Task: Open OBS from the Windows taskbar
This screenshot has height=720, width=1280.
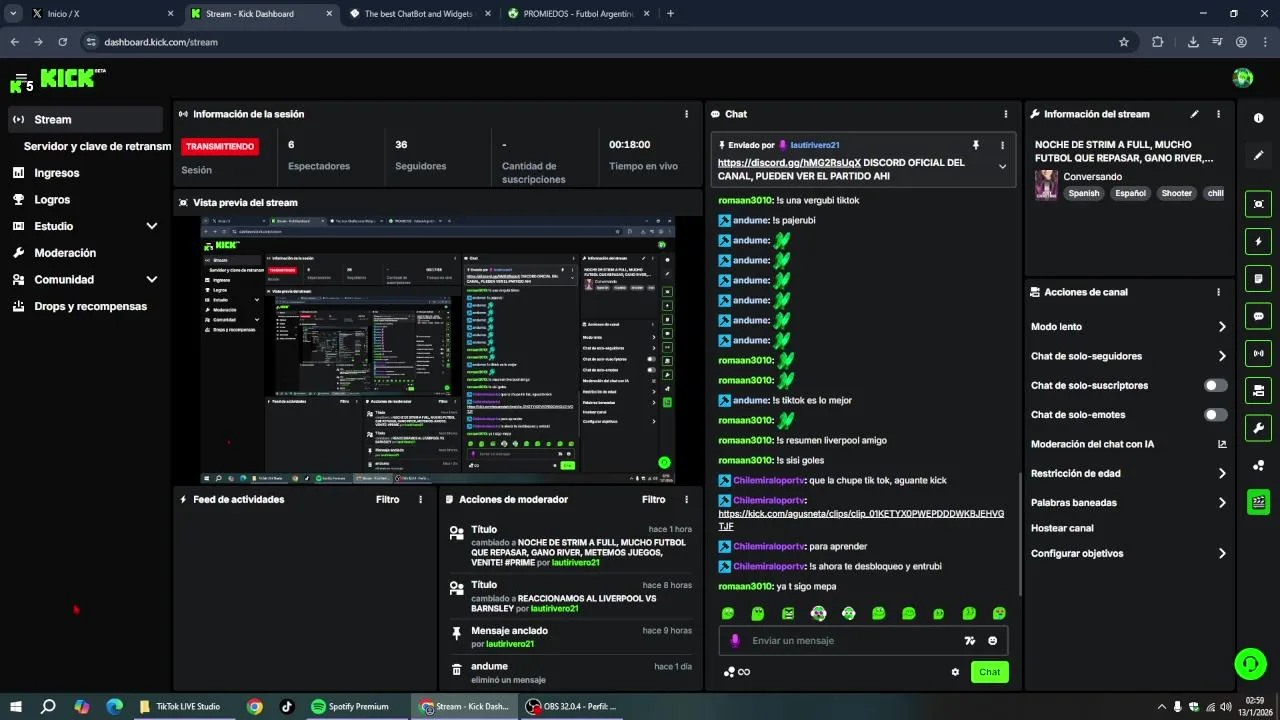Action: pyautogui.click(x=572, y=706)
